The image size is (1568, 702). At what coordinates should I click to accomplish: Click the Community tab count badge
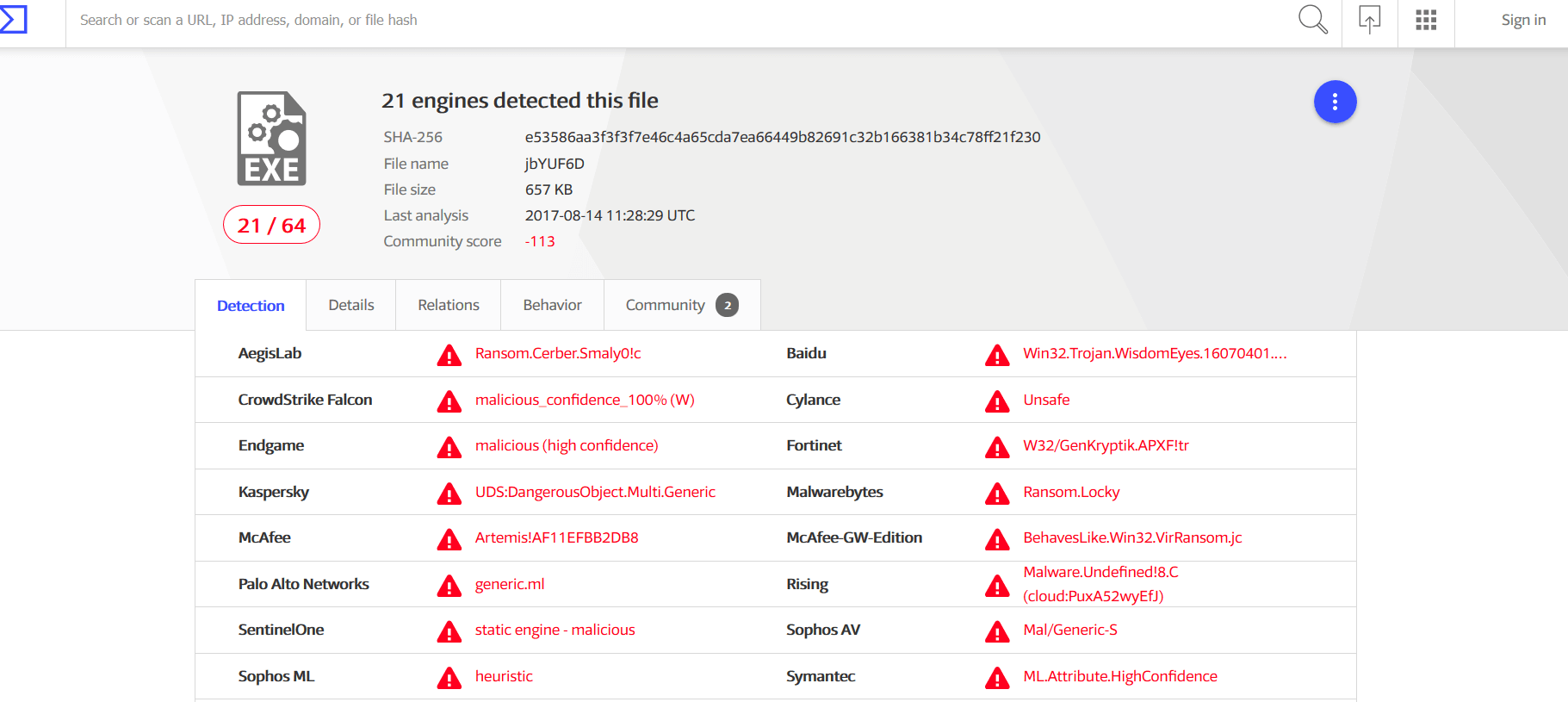(728, 305)
